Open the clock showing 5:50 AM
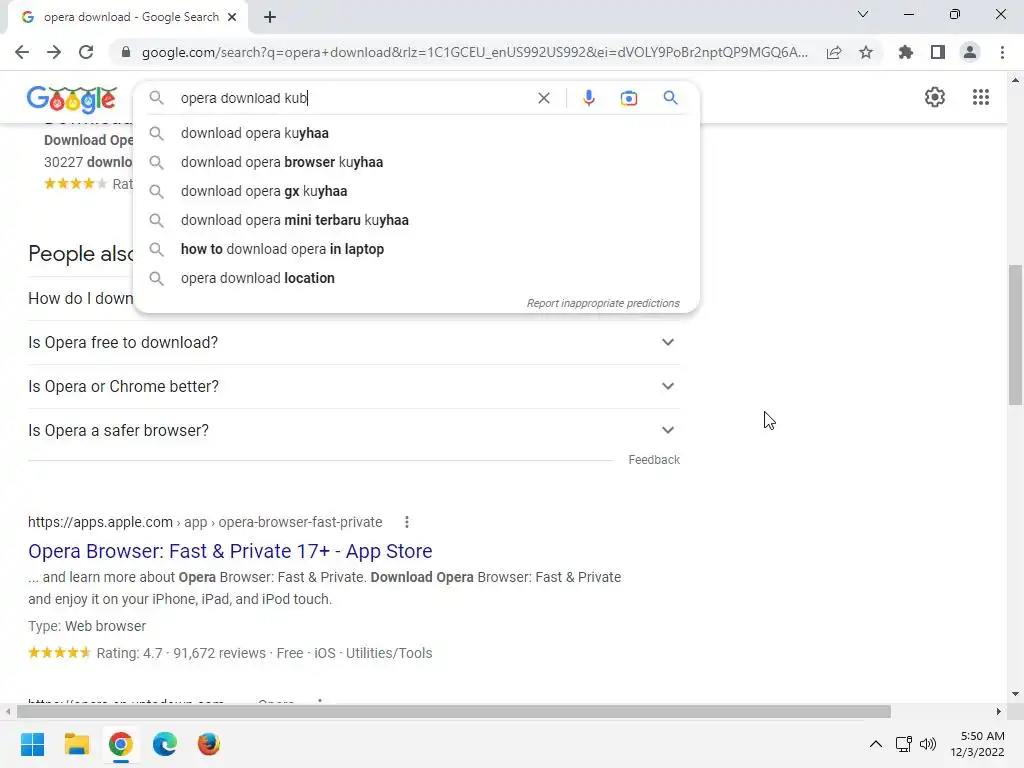The width and height of the screenshot is (1024, 768). tap(977, 744)
